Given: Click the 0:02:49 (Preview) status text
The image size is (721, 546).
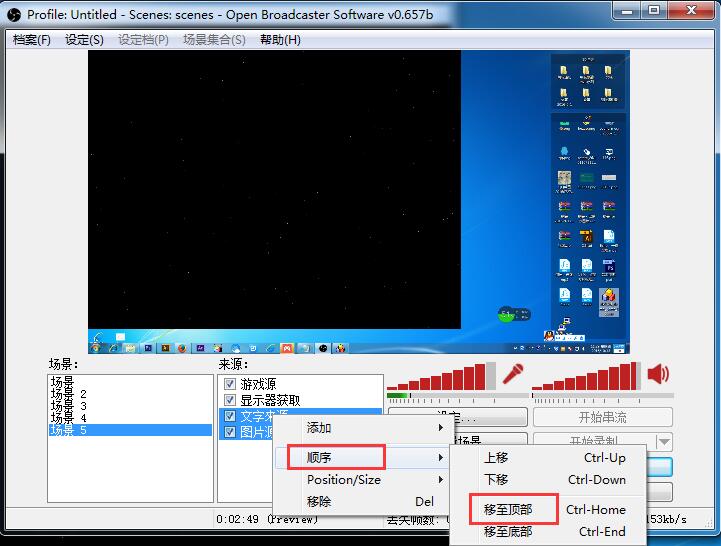Looking at the screenshot, I should pos(267,519).
